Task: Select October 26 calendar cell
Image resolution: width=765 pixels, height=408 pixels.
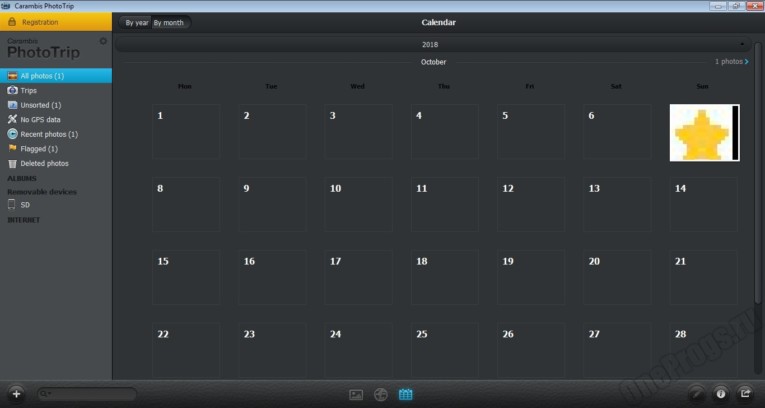Action: pos(531,350)
